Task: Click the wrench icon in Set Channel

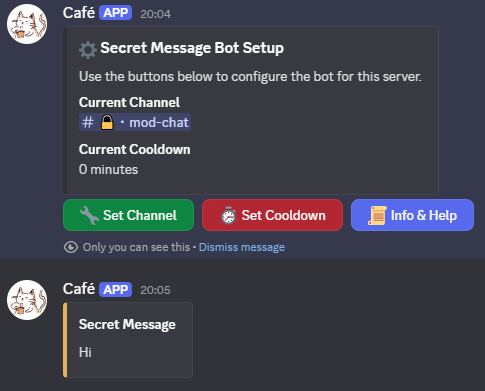Action: click(89, 215)
